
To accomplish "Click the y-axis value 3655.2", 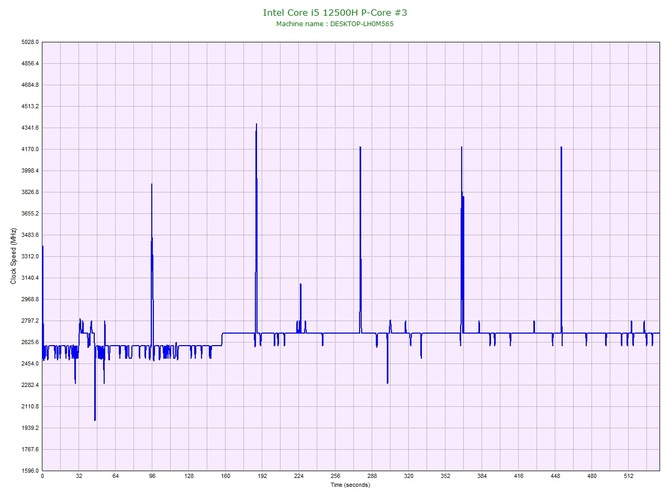I will [x=30, y=214].
